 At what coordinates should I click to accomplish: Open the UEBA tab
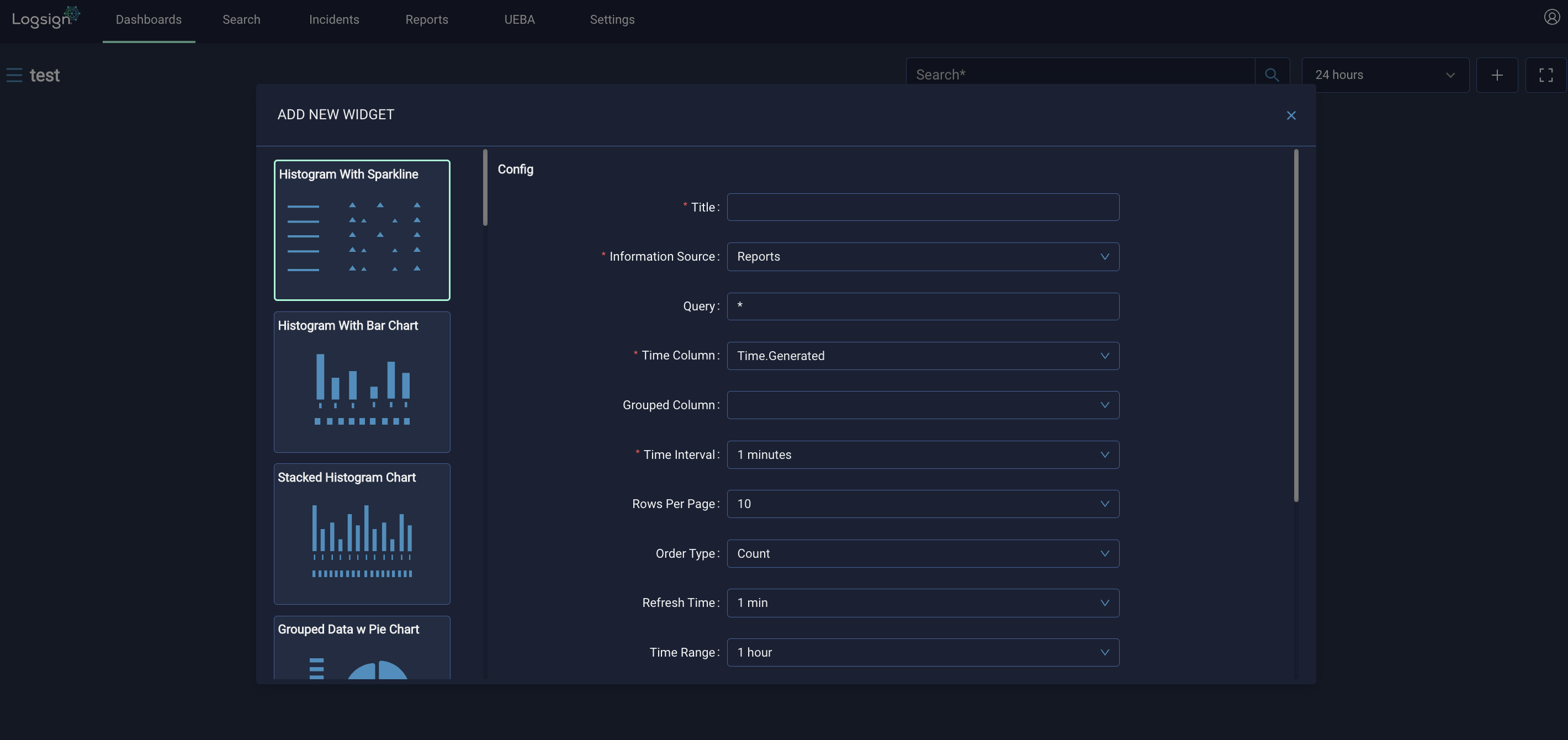click(x=519, y=20)
